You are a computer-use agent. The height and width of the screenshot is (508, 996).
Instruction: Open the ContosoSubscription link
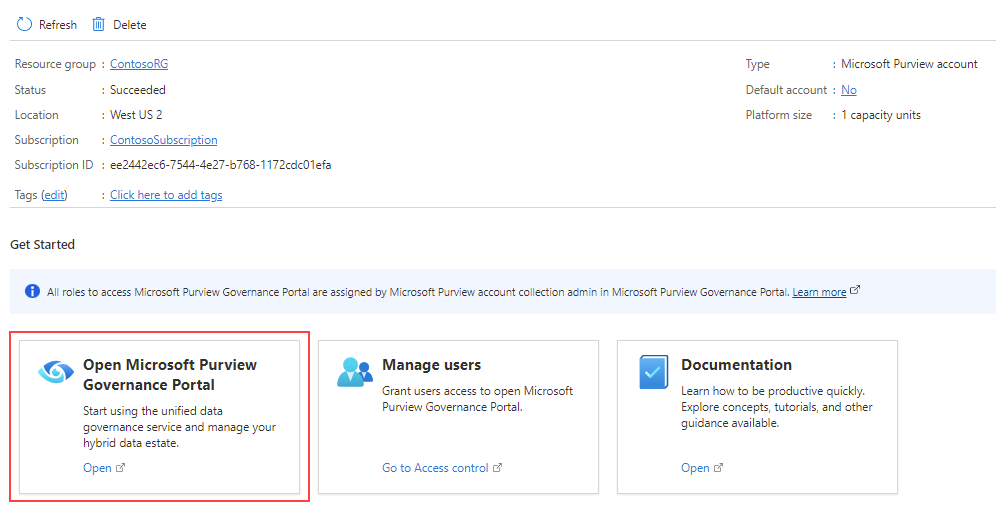click(164, 140)
